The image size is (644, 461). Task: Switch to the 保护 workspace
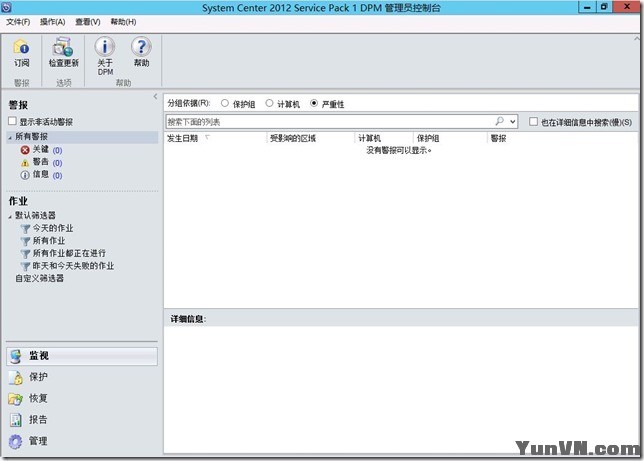click(82, 377)
